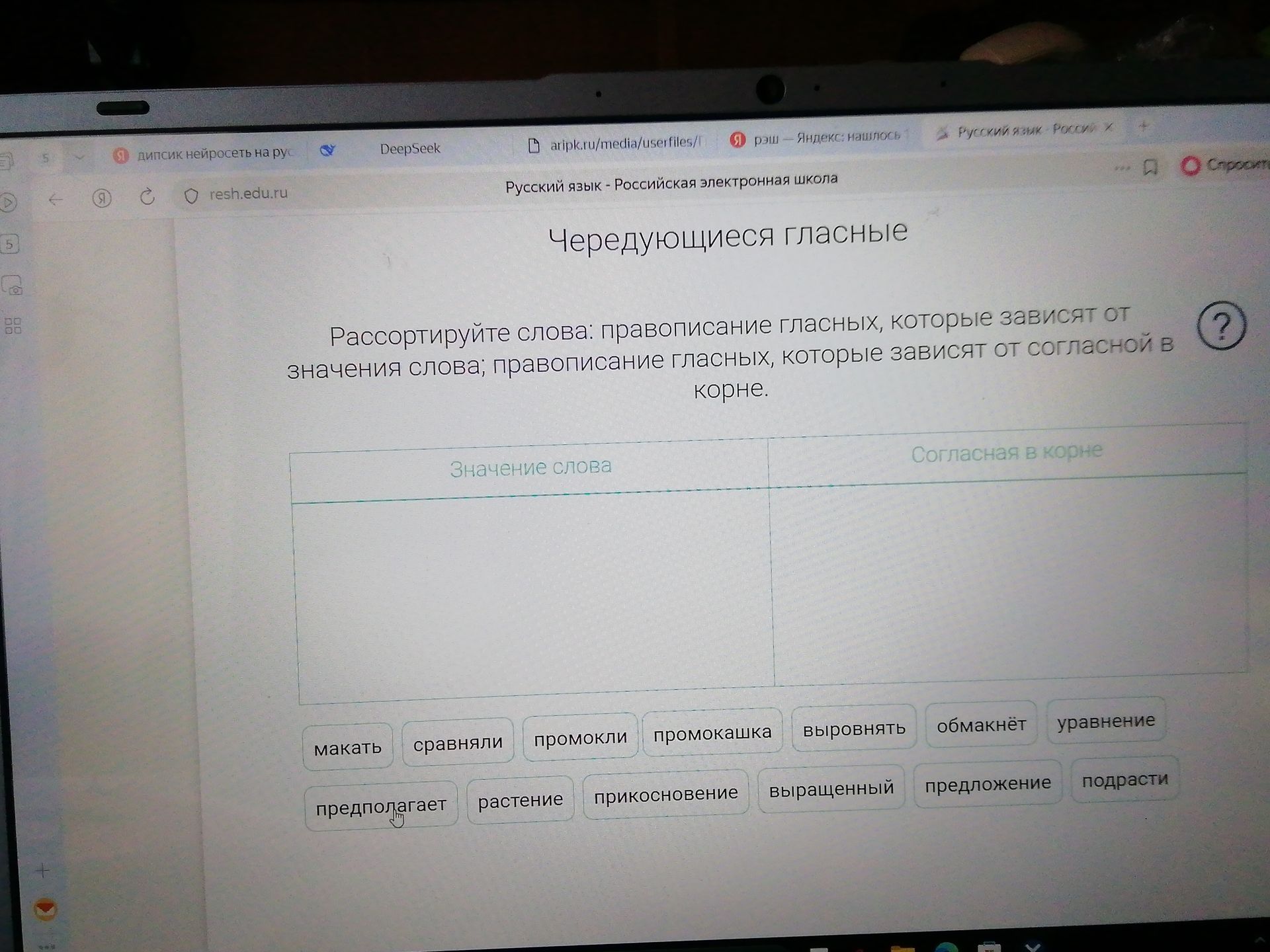Click the Yandex home icon in the toolbar
The width and height of the screenshot is (1270, 952).
pos(102,198)
